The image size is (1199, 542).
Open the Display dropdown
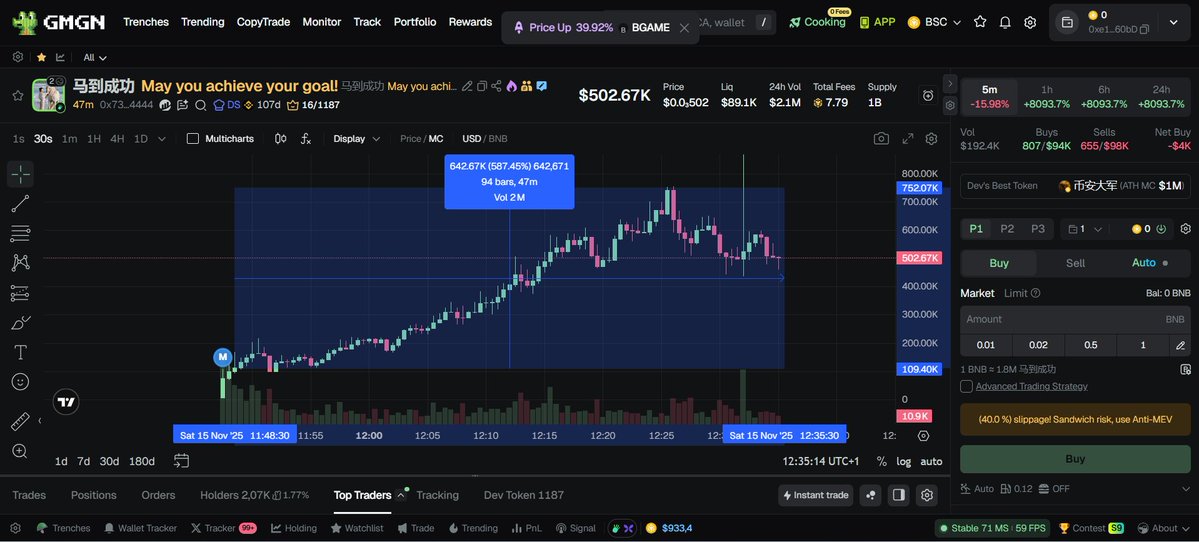point(356,138)
